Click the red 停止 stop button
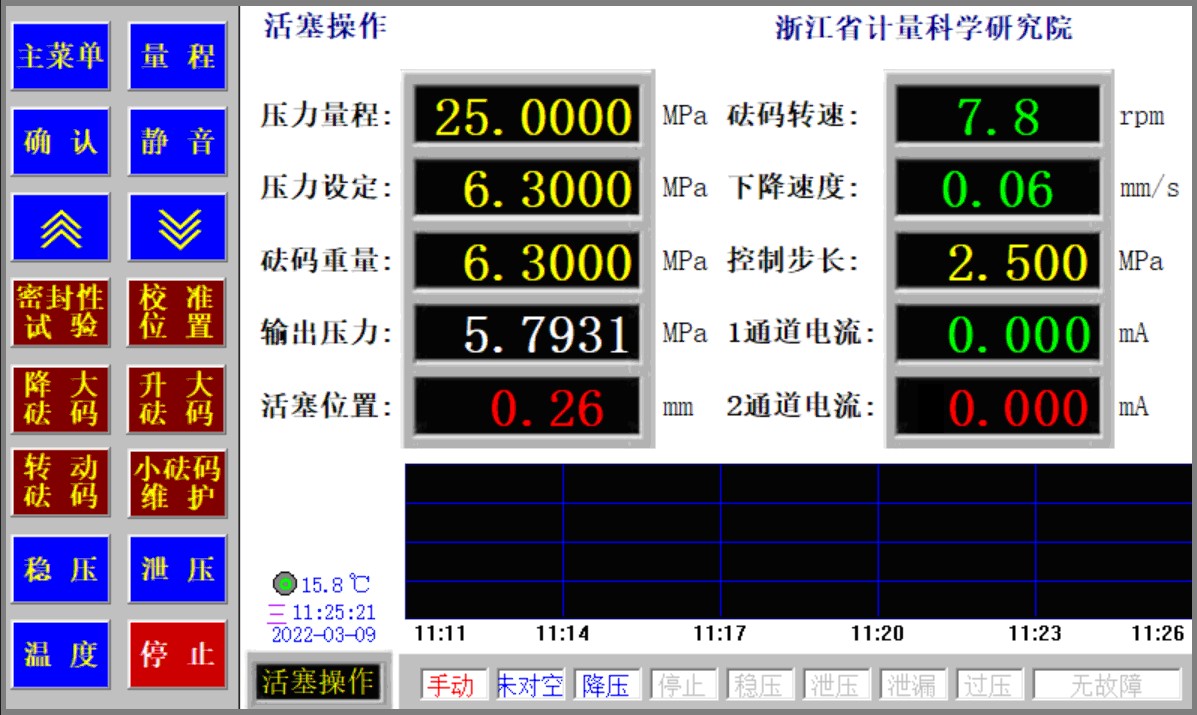1197x715 pixels. point(178,655)
